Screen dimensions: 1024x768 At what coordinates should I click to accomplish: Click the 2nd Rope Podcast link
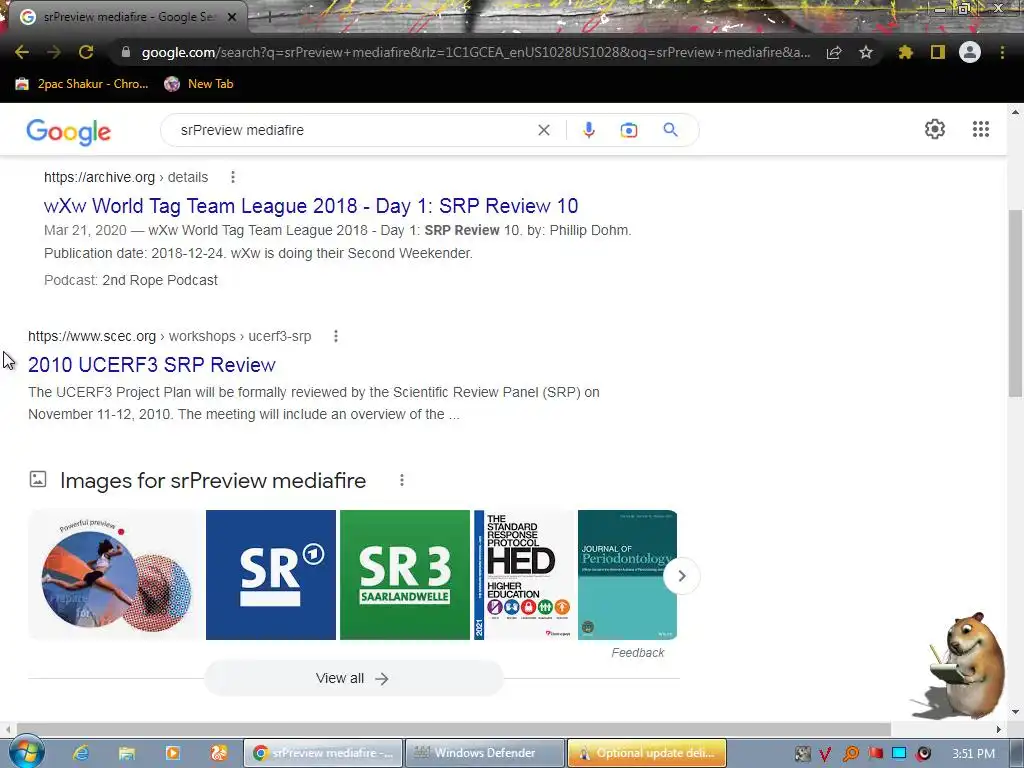pyautogui.click(x=160, y=280)
